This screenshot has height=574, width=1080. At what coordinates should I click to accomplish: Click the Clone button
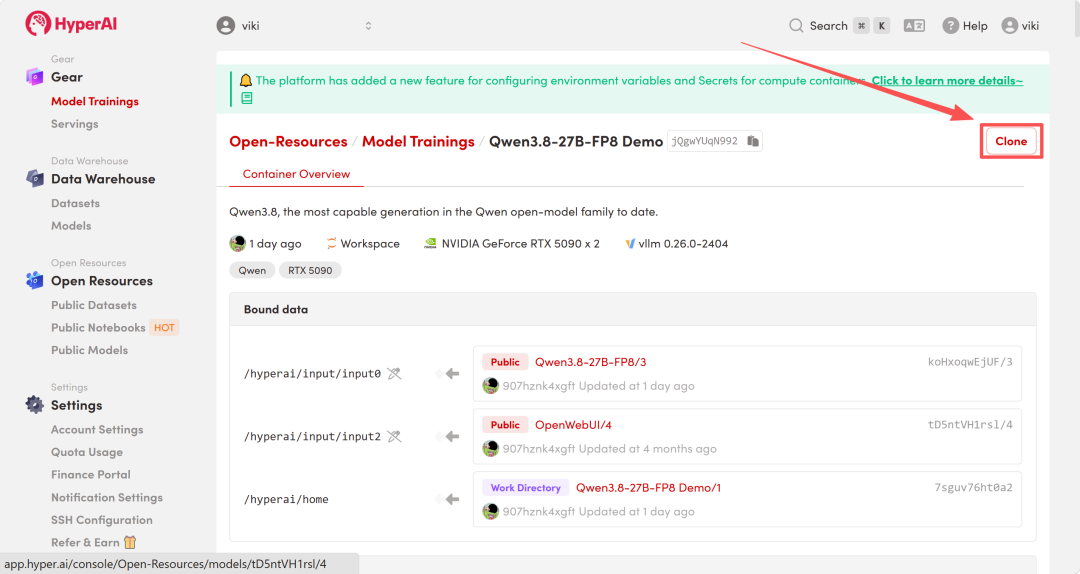coord(1011,141)
